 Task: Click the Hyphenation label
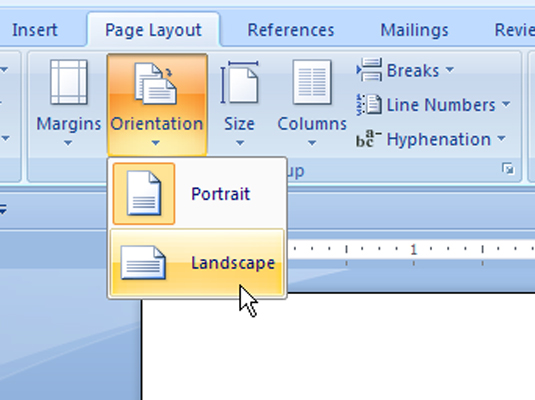438,139
